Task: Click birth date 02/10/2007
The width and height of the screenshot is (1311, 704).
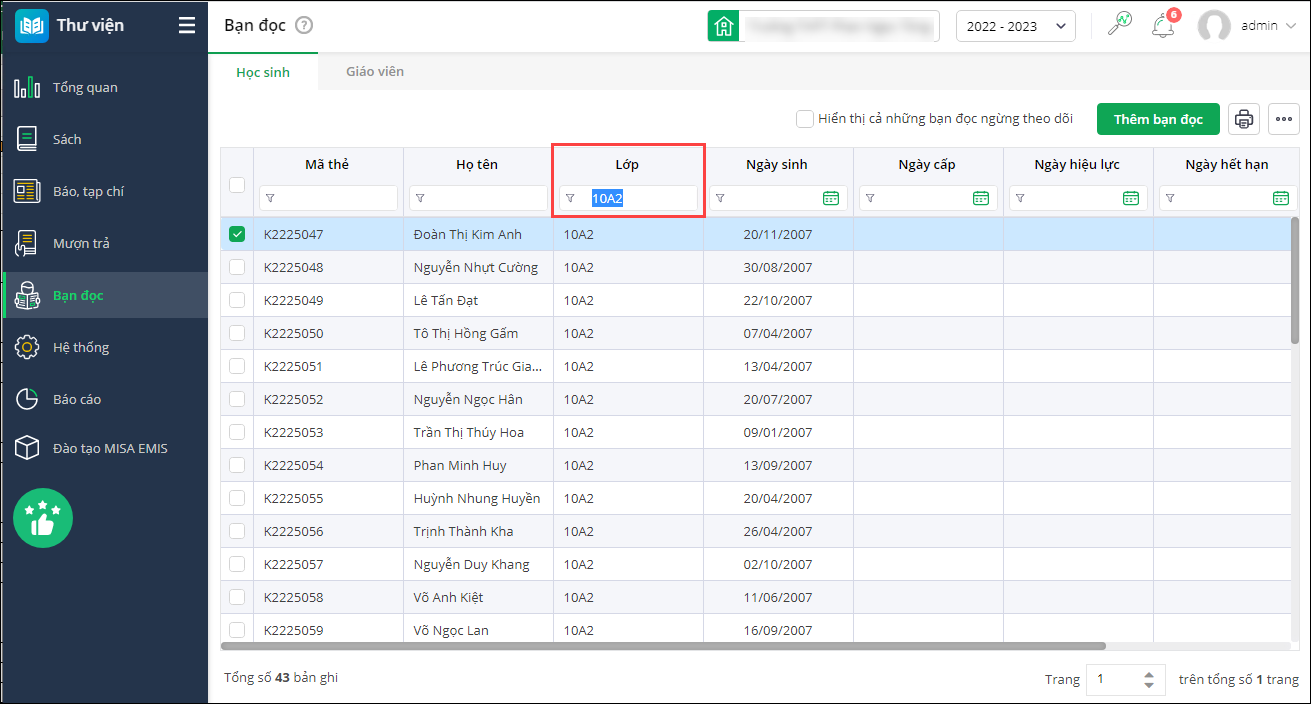Action: pyautogui.click(x=778, y=564)
